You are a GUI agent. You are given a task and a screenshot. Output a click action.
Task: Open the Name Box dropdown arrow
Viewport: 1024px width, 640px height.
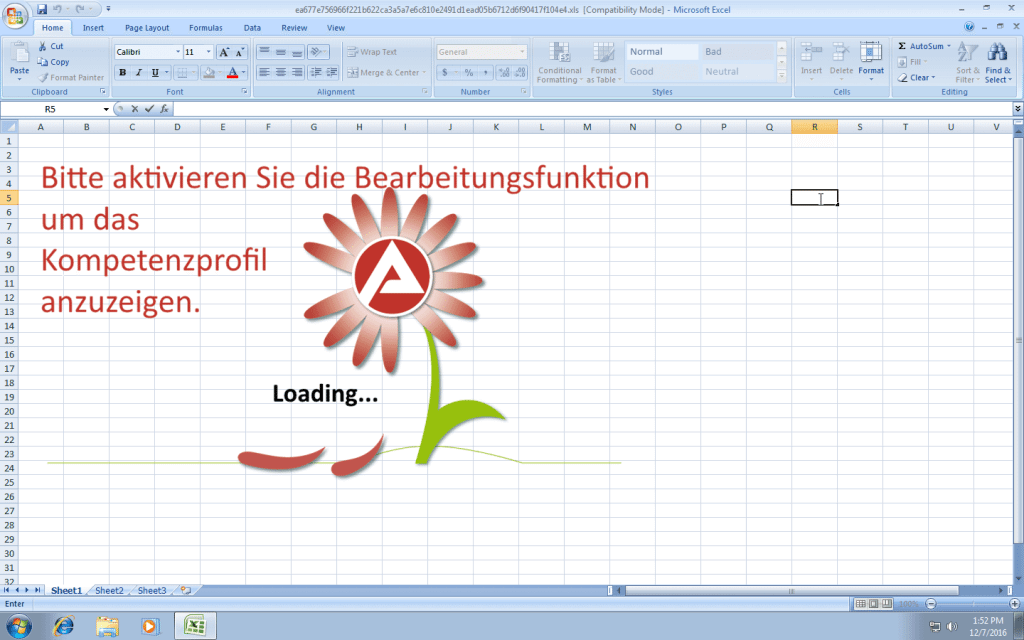coord(106,109)
